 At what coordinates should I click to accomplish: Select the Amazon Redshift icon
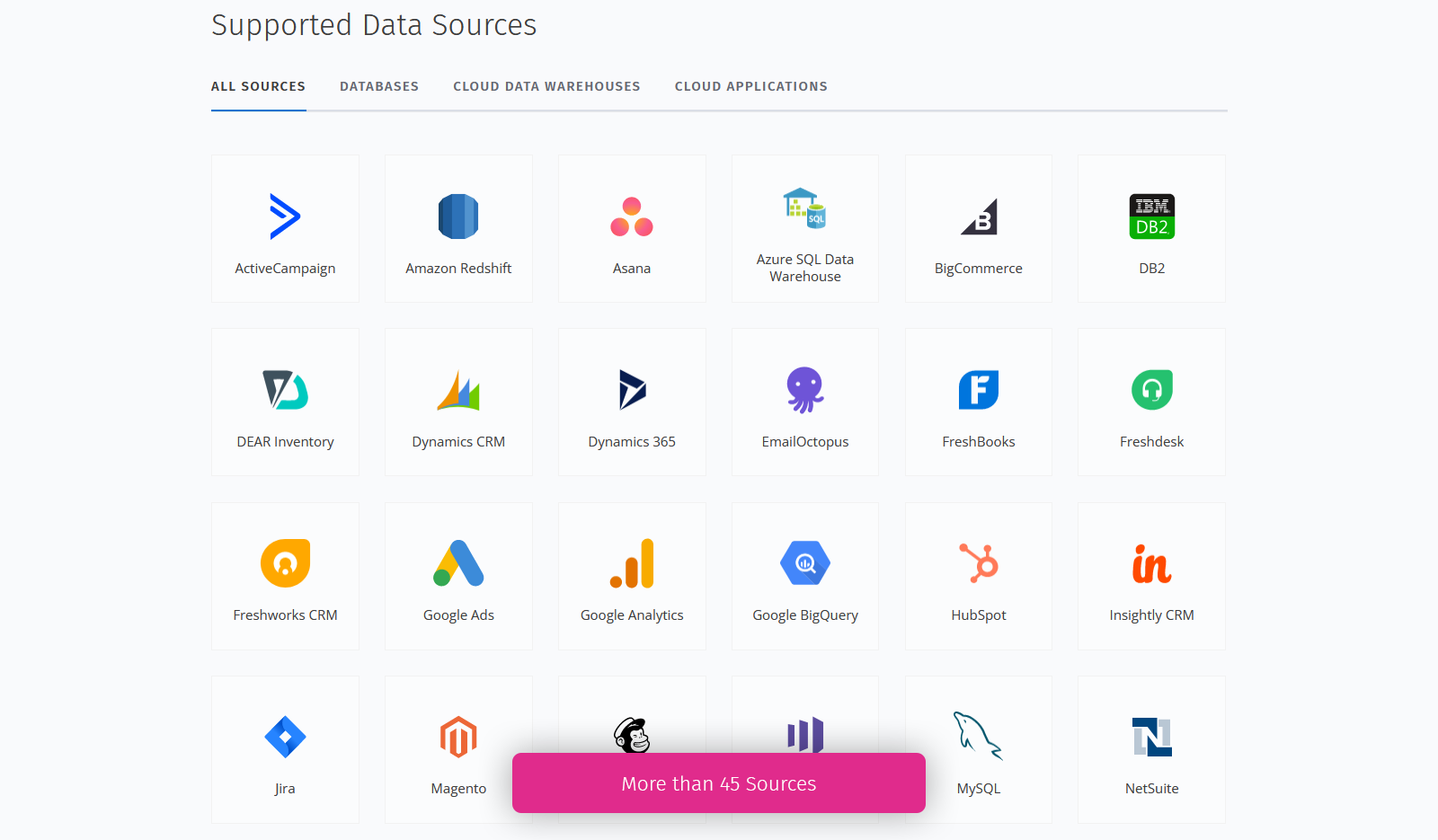(458, 217)
